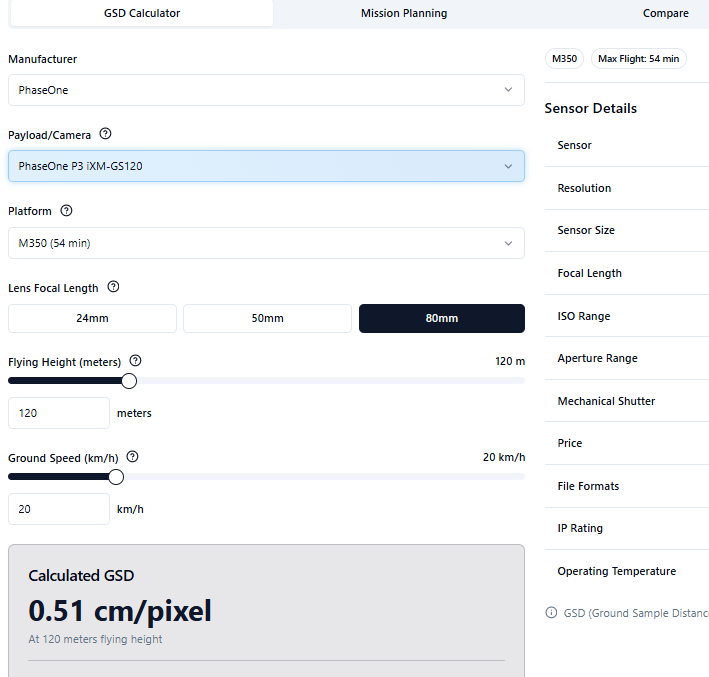The width and height of the screenshot is (709, 677).
Task: Click the flying height meters input field
Action: click(59, 413)
